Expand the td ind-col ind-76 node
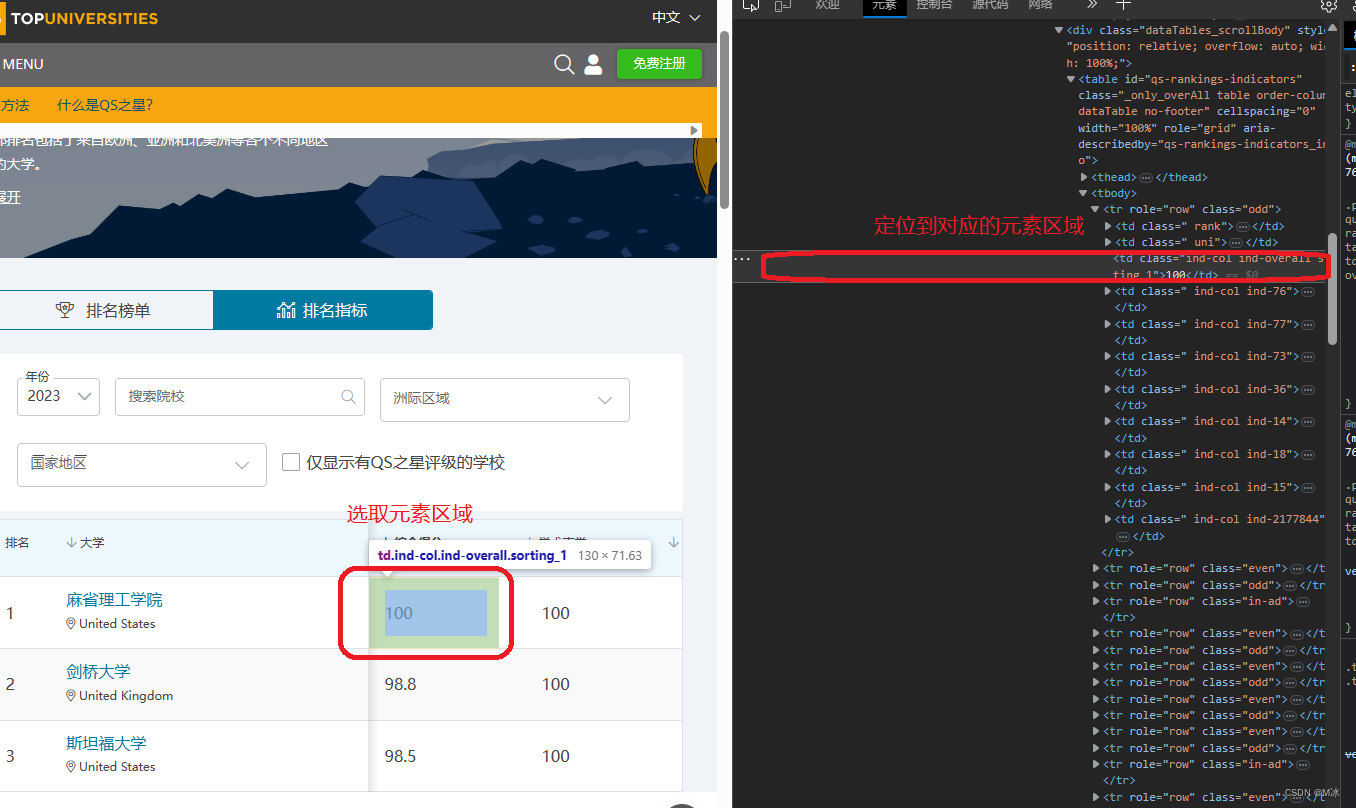1356x808 pixels. click(x=1108, y=291)
